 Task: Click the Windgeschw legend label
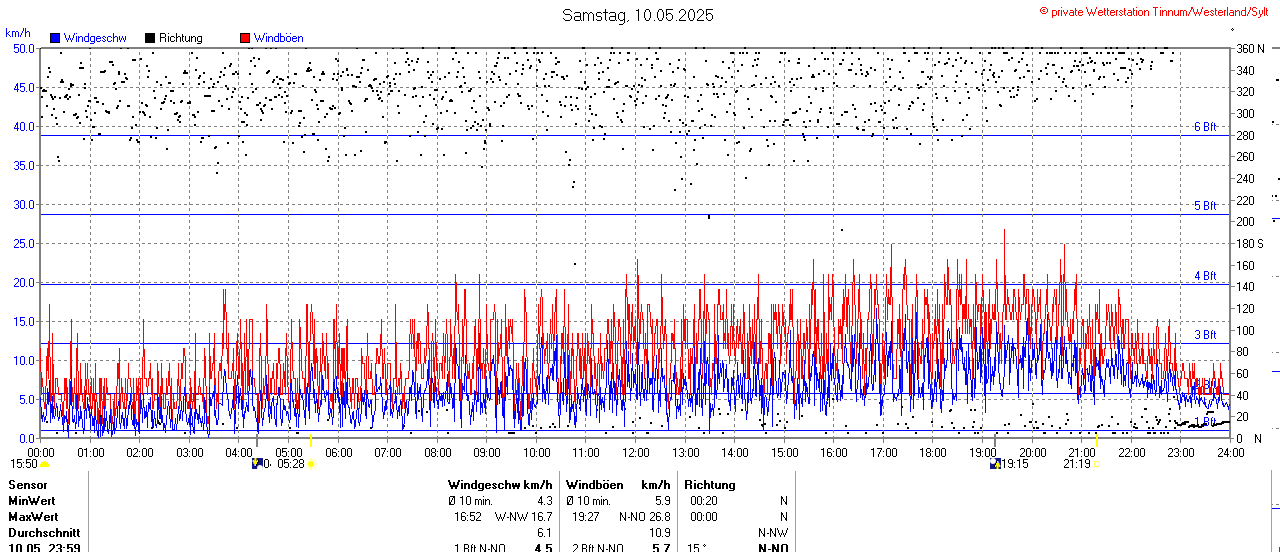pos(95,38)
